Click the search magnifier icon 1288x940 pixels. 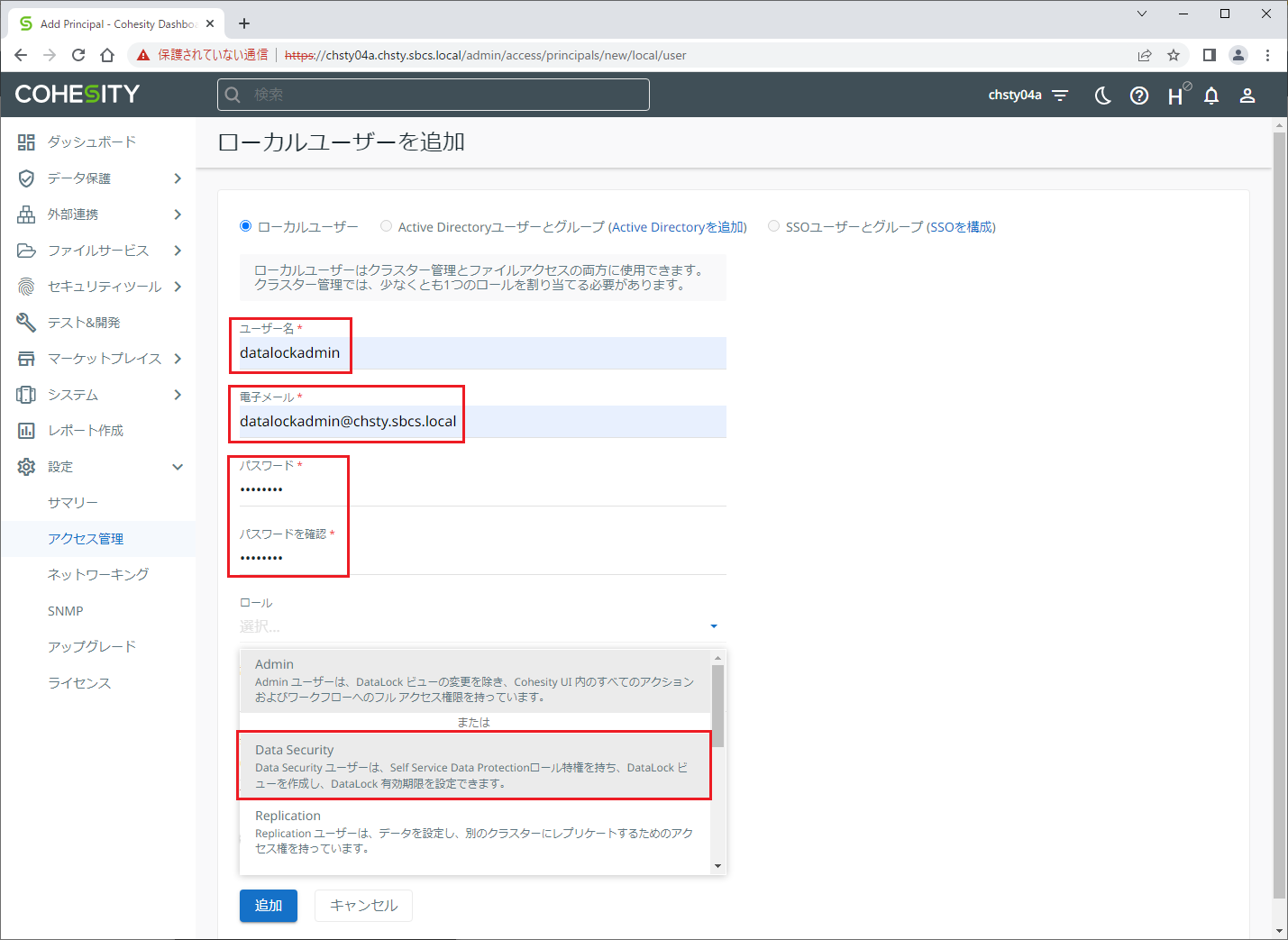(x=233, y=95)
